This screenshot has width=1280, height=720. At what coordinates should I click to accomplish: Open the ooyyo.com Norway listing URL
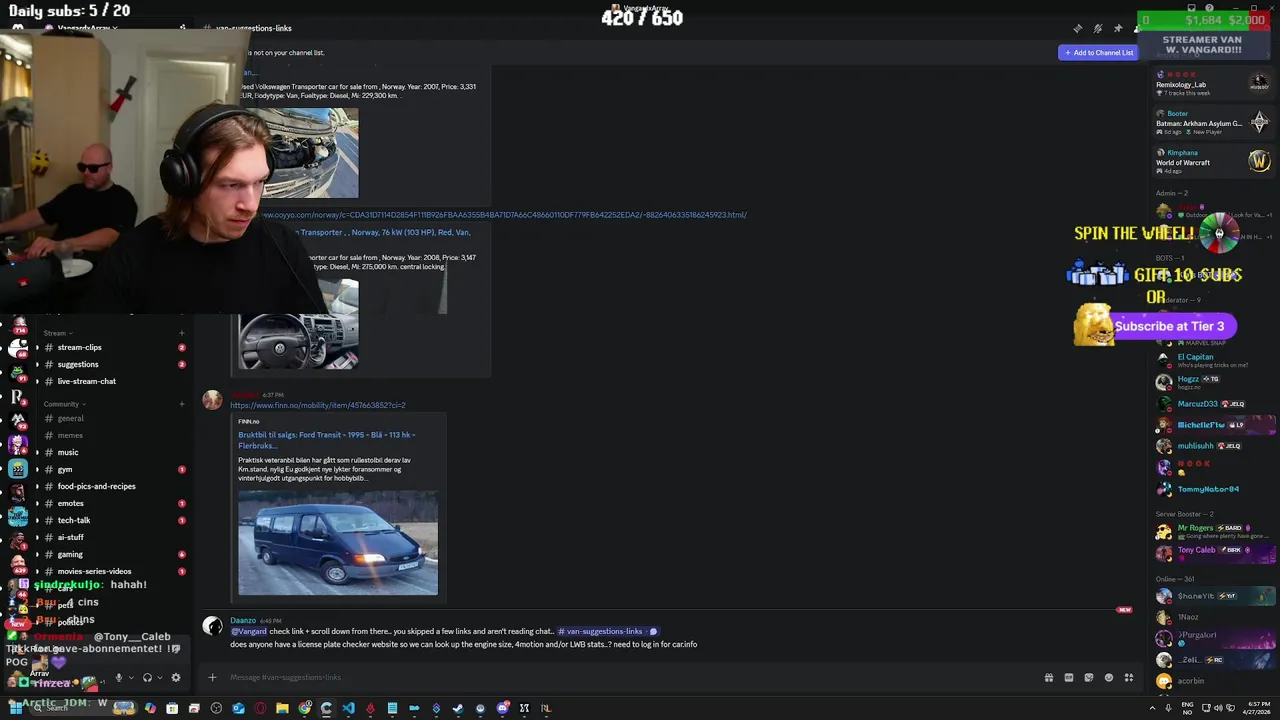[505, 215]
